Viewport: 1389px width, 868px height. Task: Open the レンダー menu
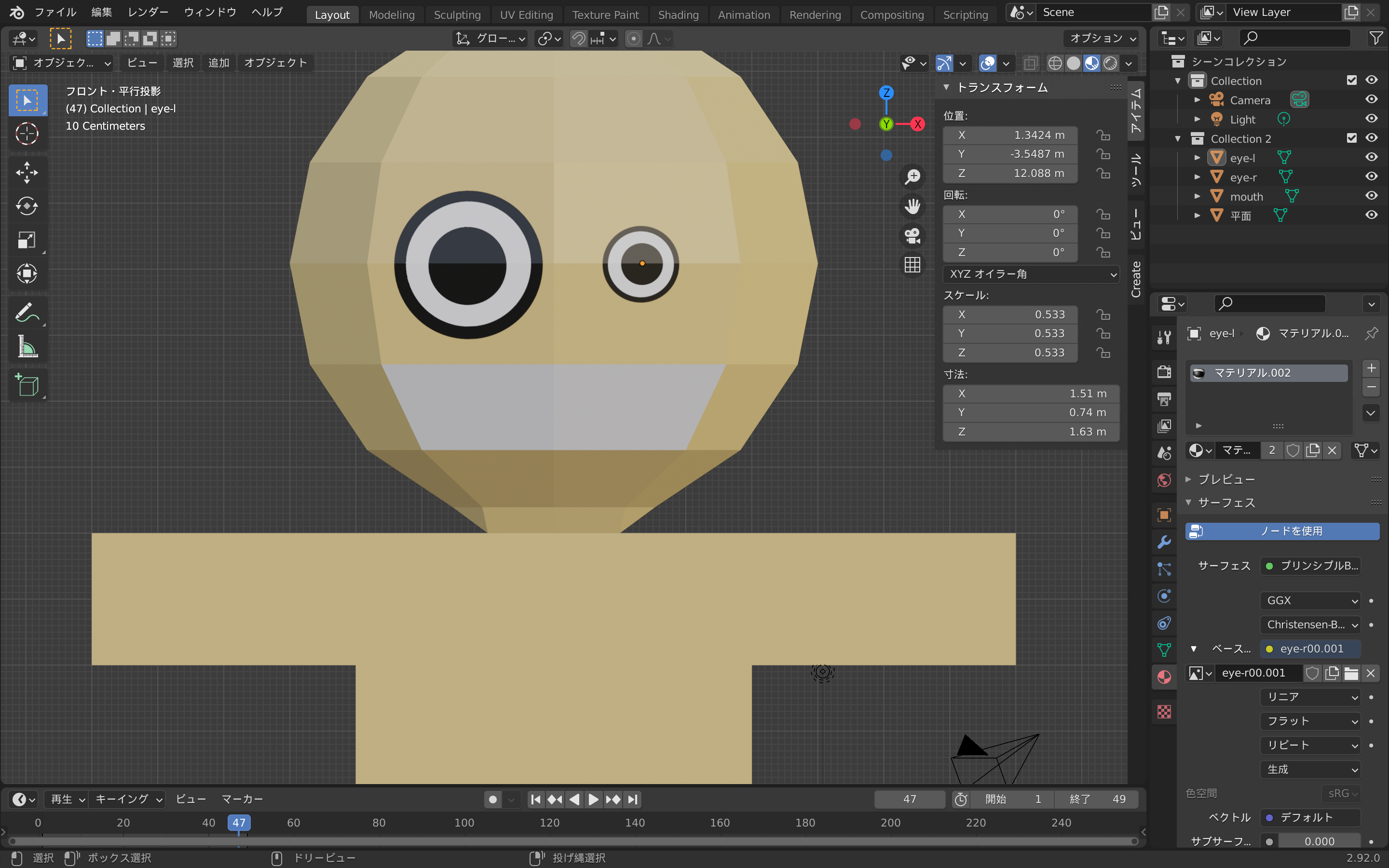pyautogui.click(x=148, y=12)
